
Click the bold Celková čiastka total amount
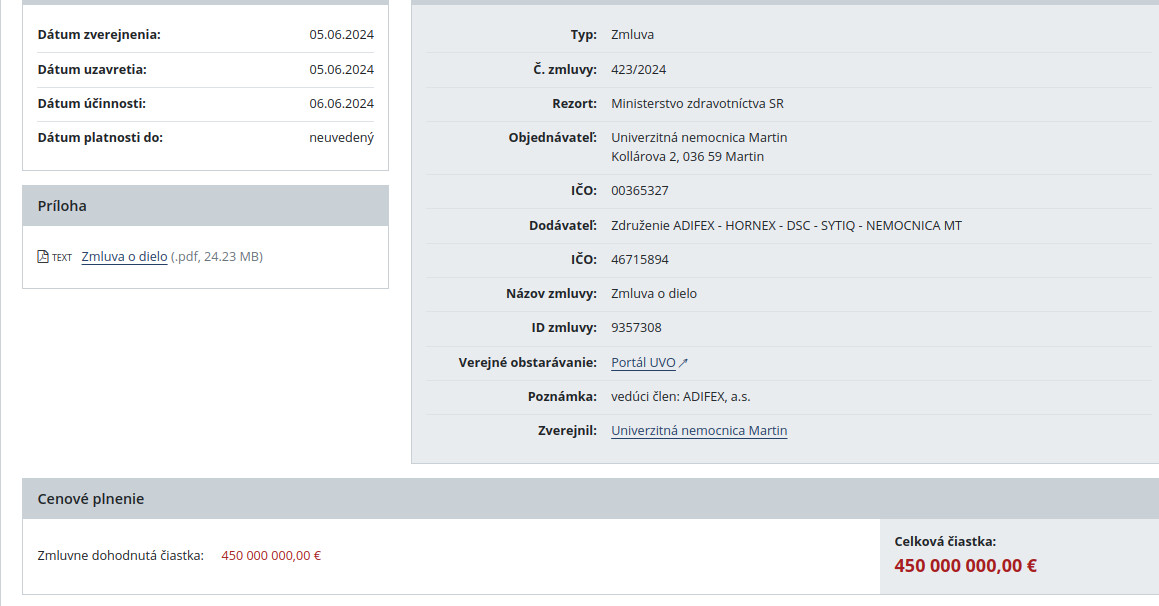(965, 566)
